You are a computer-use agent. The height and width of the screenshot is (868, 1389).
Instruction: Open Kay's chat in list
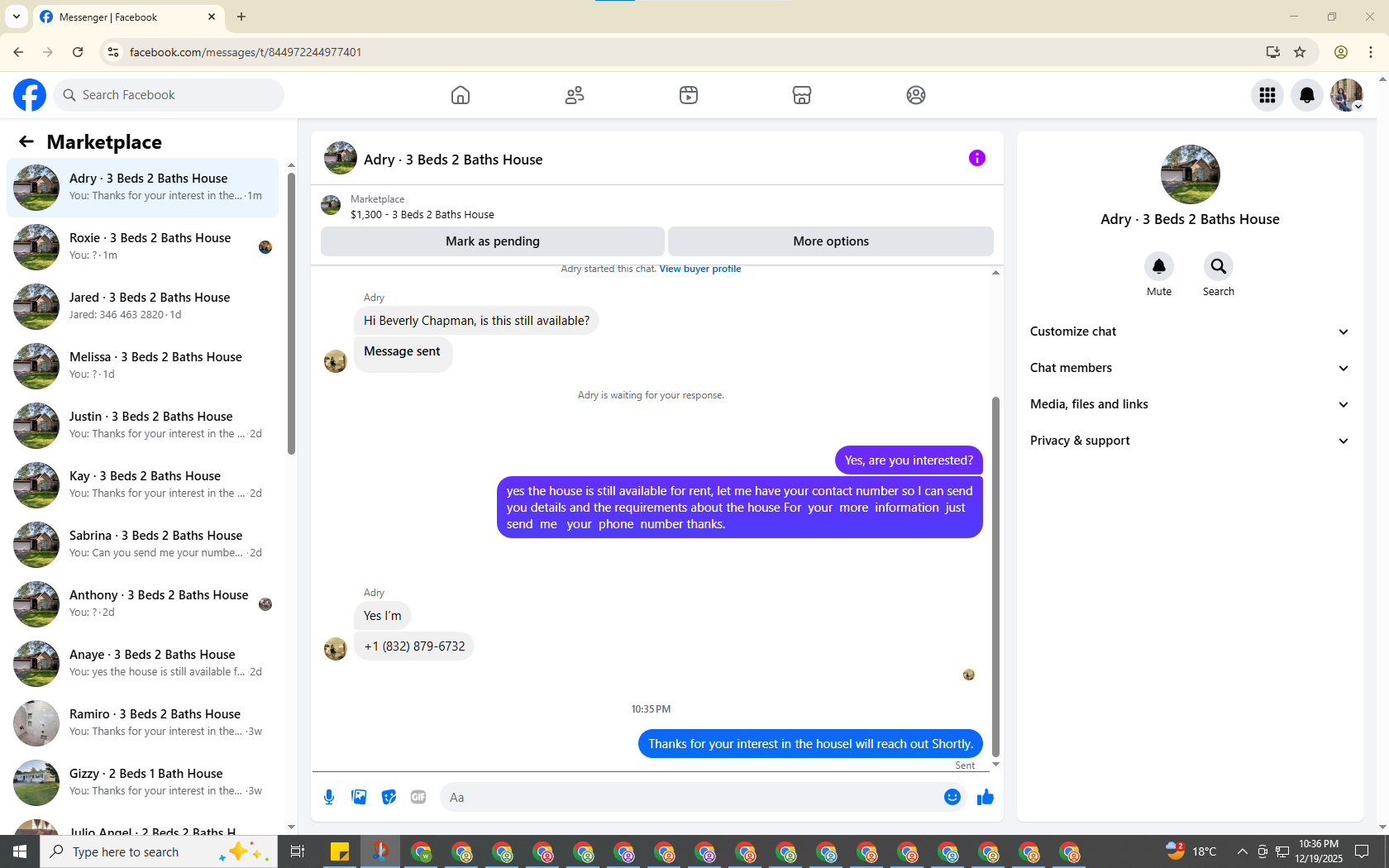[142, 484]
